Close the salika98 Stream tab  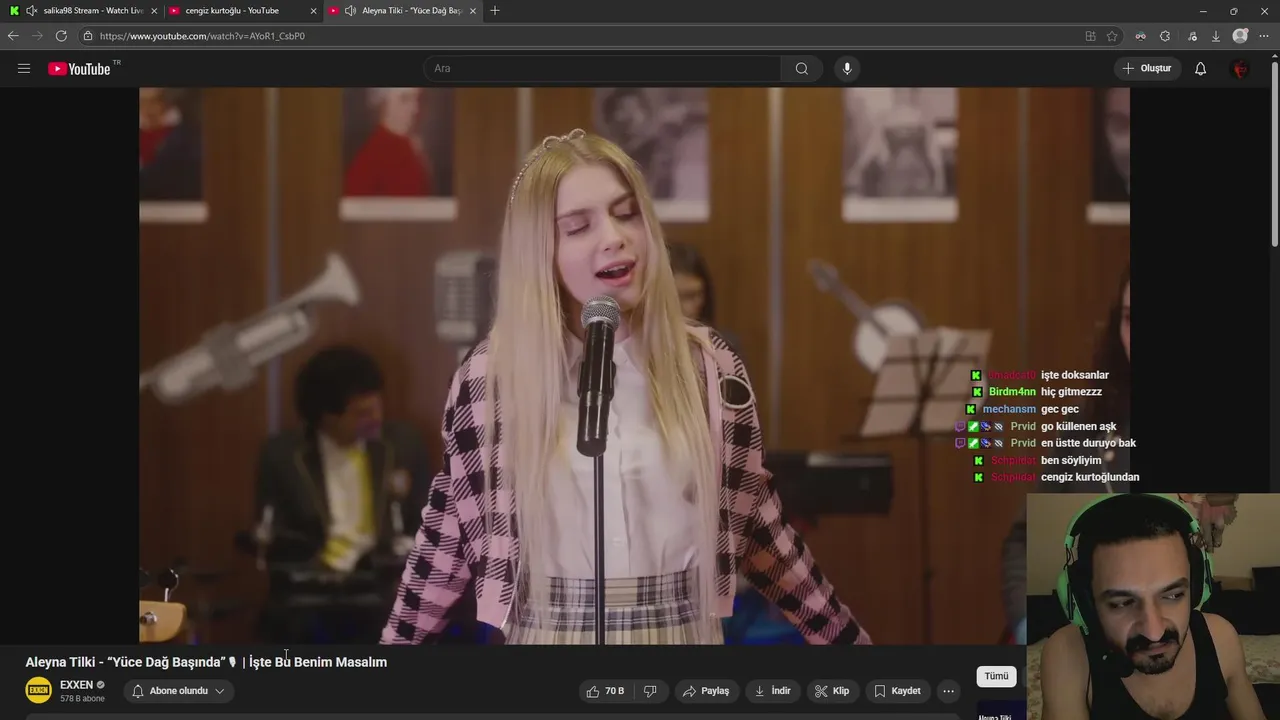coord(154,11)
